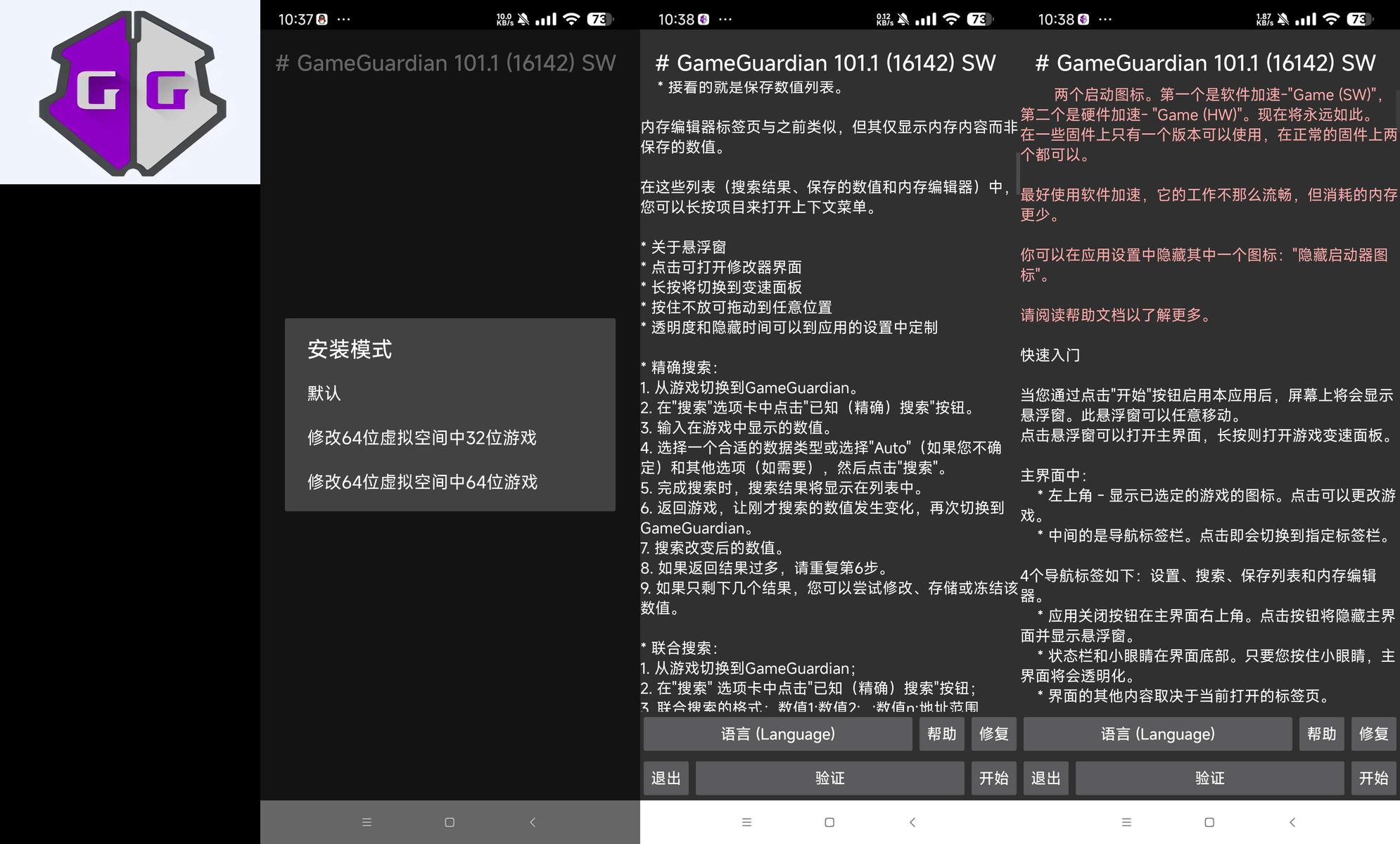Tap back icon in first phone navigation bar
The height and width of the screenshot is (844, 1400).
pyautogui.click(x=533, y=822)
